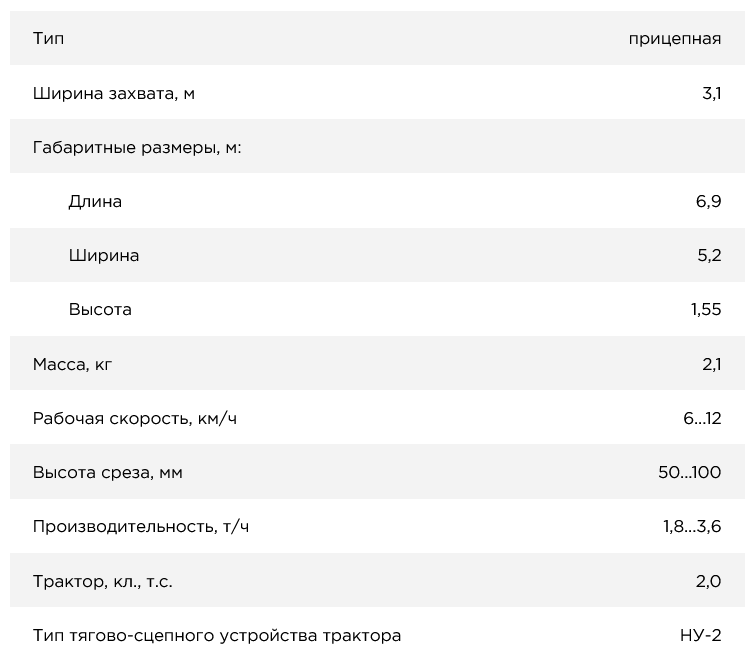
Task: Click the 'НУ-2' hitch type value
Action: tap(700, 635)
